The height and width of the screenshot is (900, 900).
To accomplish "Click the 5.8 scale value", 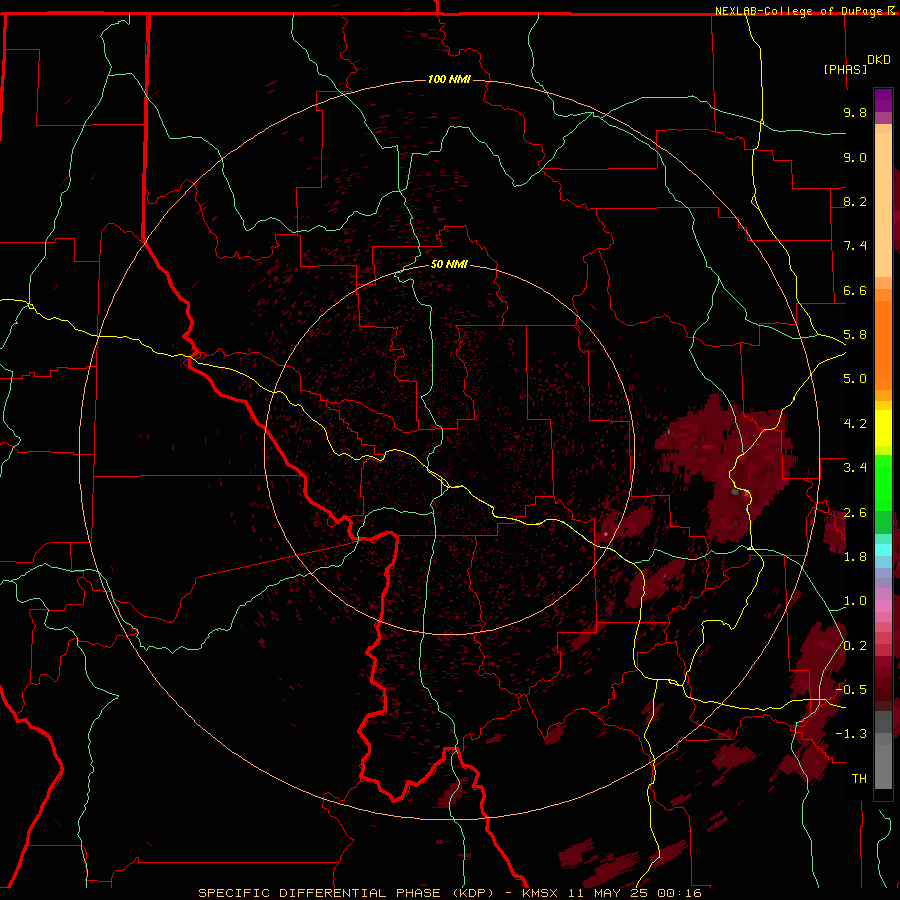I will [x=855, y=335].
